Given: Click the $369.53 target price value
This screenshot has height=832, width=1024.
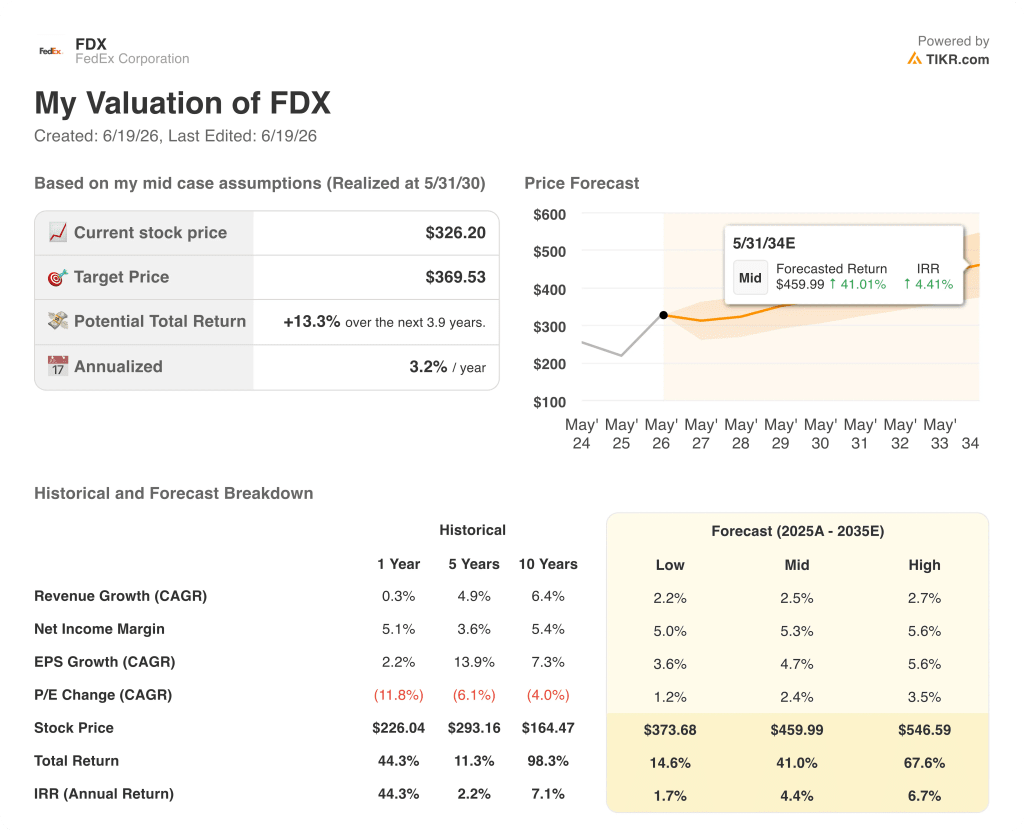Looking at the screenshot, I should click(x=455, y=278).
